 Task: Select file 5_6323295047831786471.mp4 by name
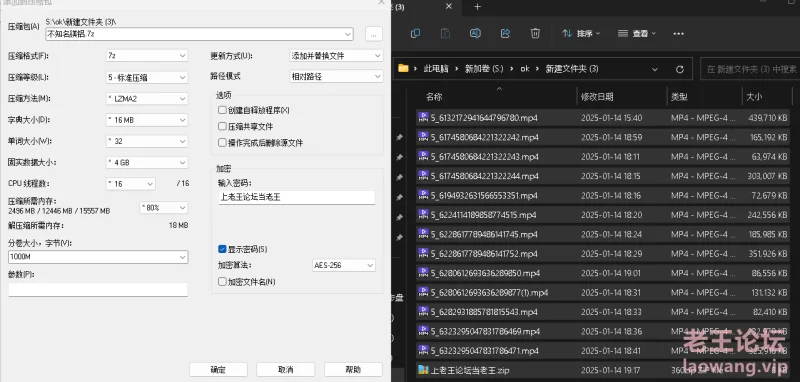pyautogui.click(x=485, y=351)
